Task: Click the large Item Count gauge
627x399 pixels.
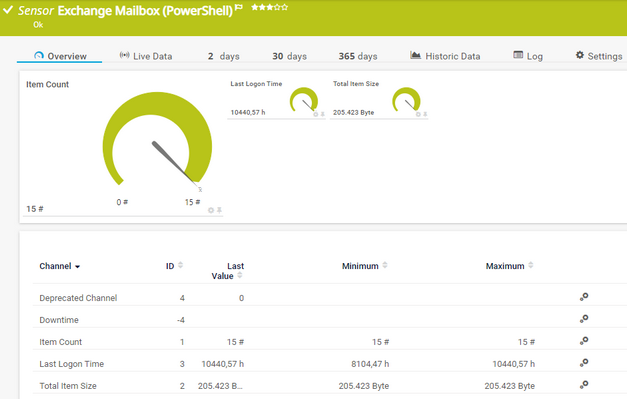Action: click(x=157, y=140)
